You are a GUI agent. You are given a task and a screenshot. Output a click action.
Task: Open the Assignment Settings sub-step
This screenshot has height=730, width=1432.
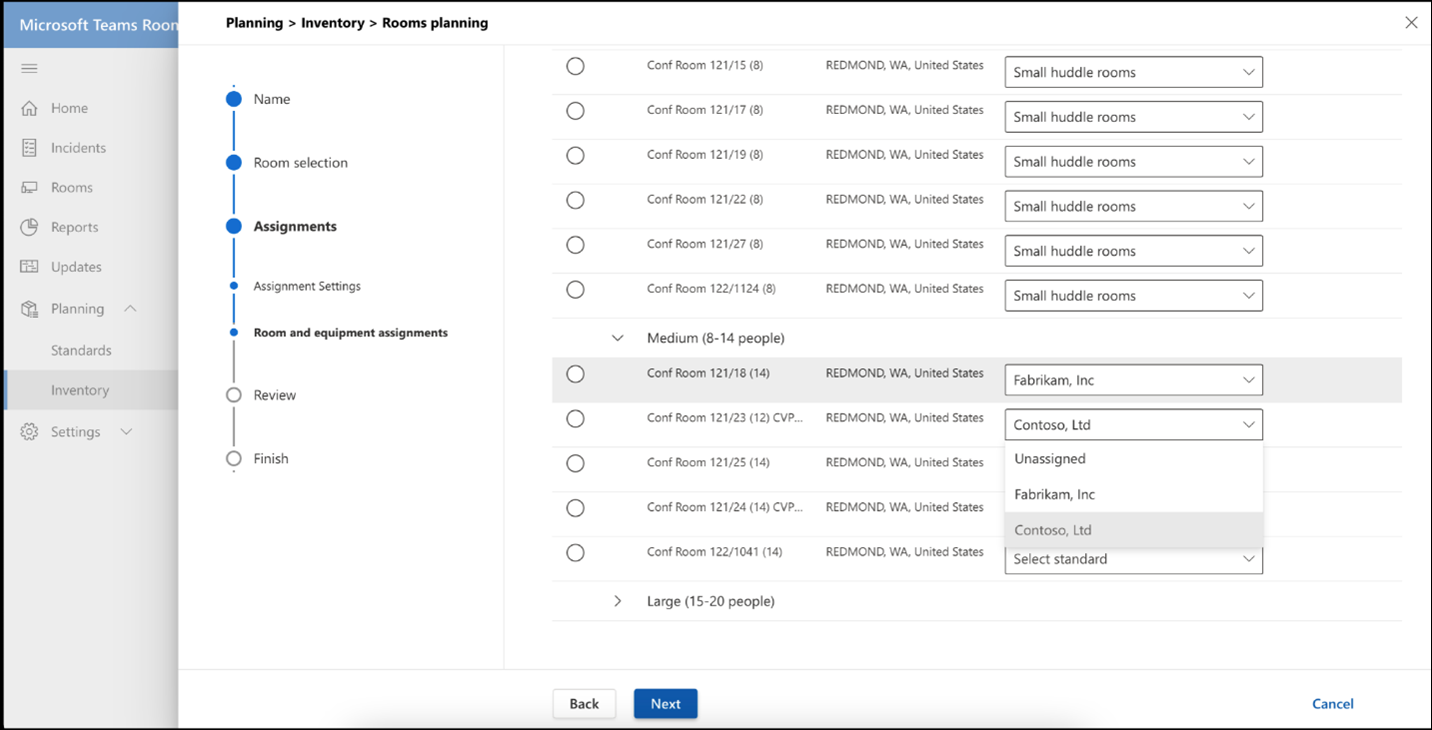[307, 286]
